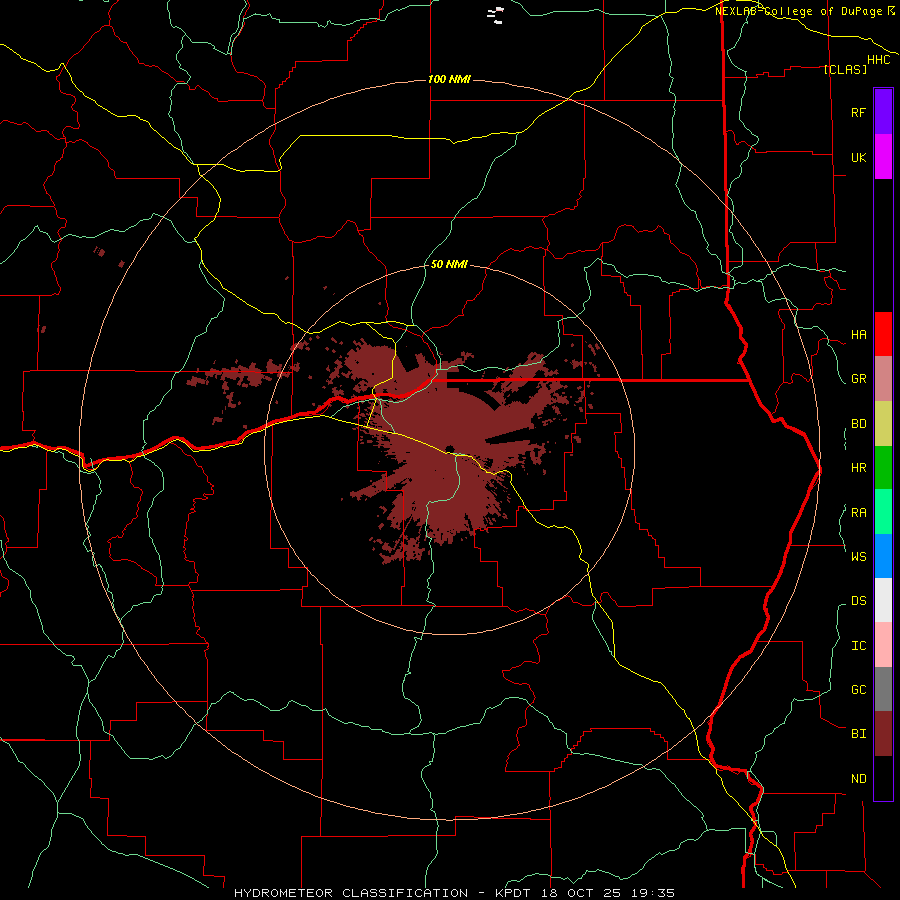900x900 pixels.
Task: Click the IC legend label
Action: coord(858,646)
